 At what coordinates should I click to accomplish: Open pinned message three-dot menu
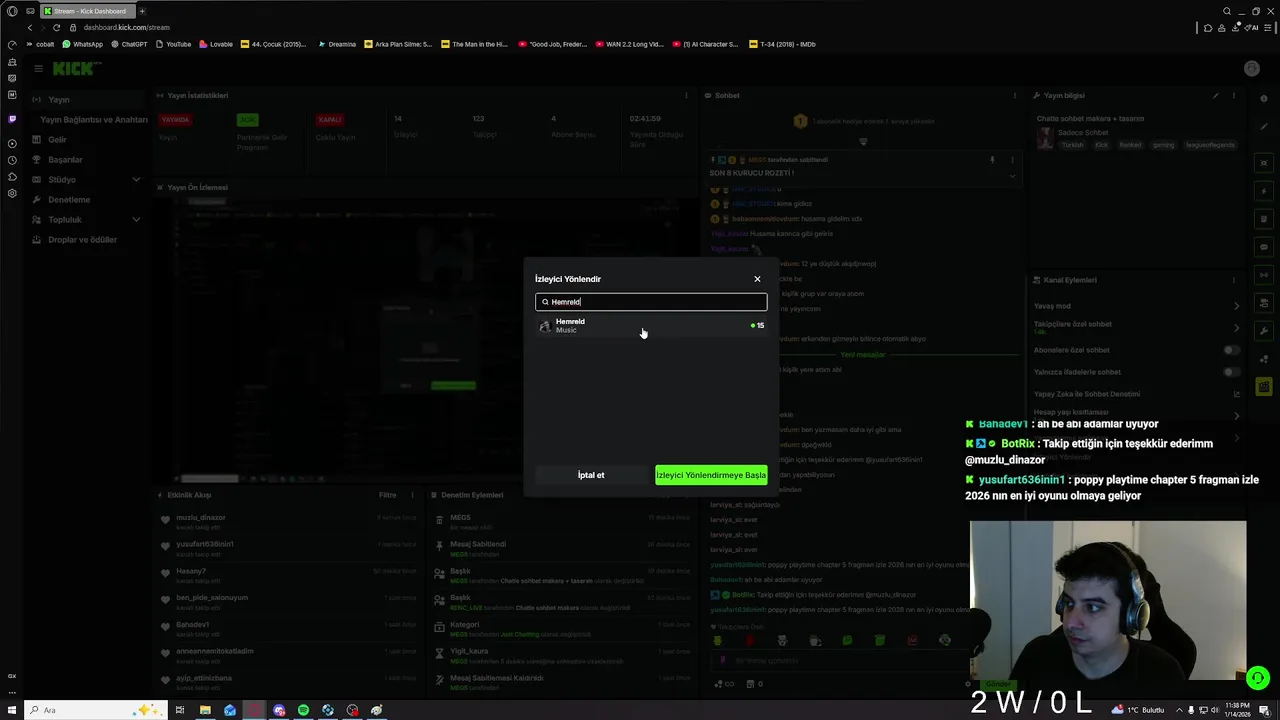(x=1012, y=160)
